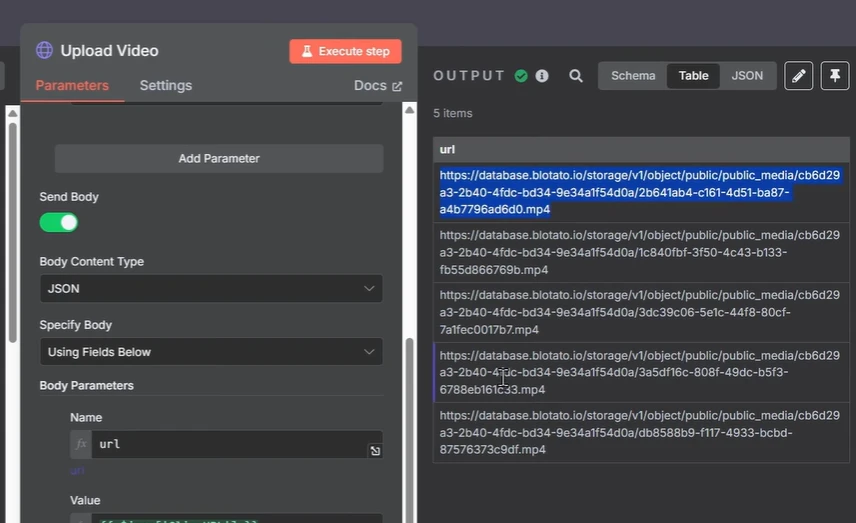Open the Settings tab
The width and height of the screenshot is (856, 523).
[x=166, y=85]
